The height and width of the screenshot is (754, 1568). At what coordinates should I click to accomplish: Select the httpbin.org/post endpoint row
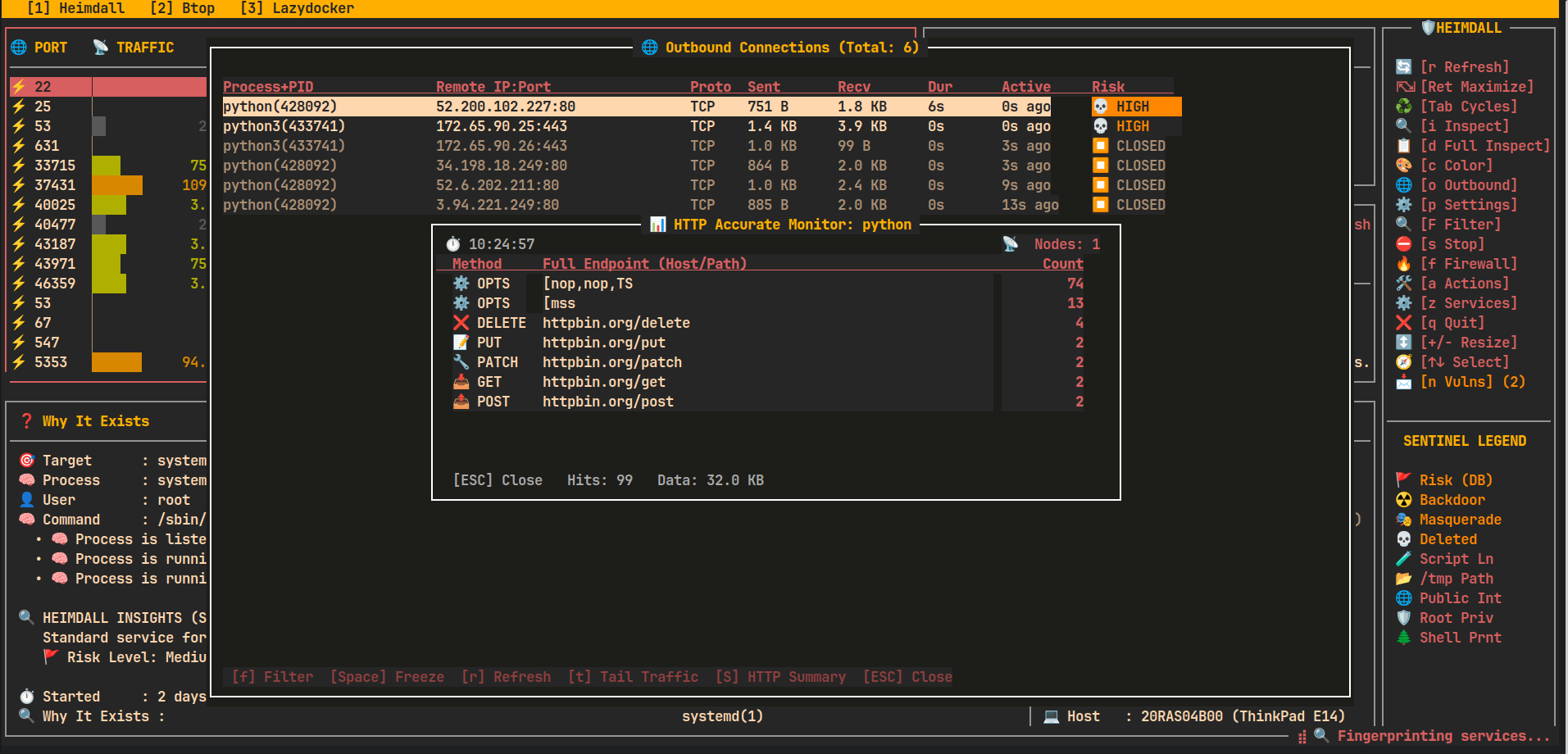click(768, 402)
